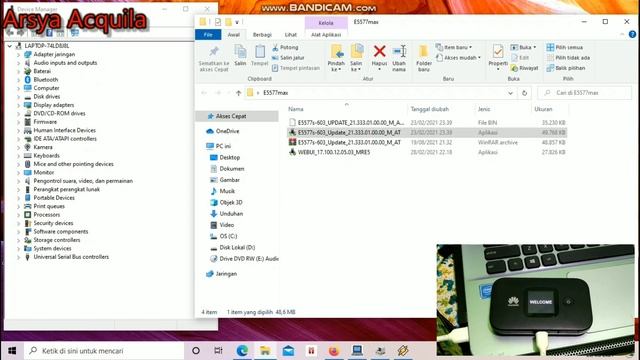Screen dimensions: 640x360
Task: Open Cortana circle on the taskbar
Action: [196, 351]
